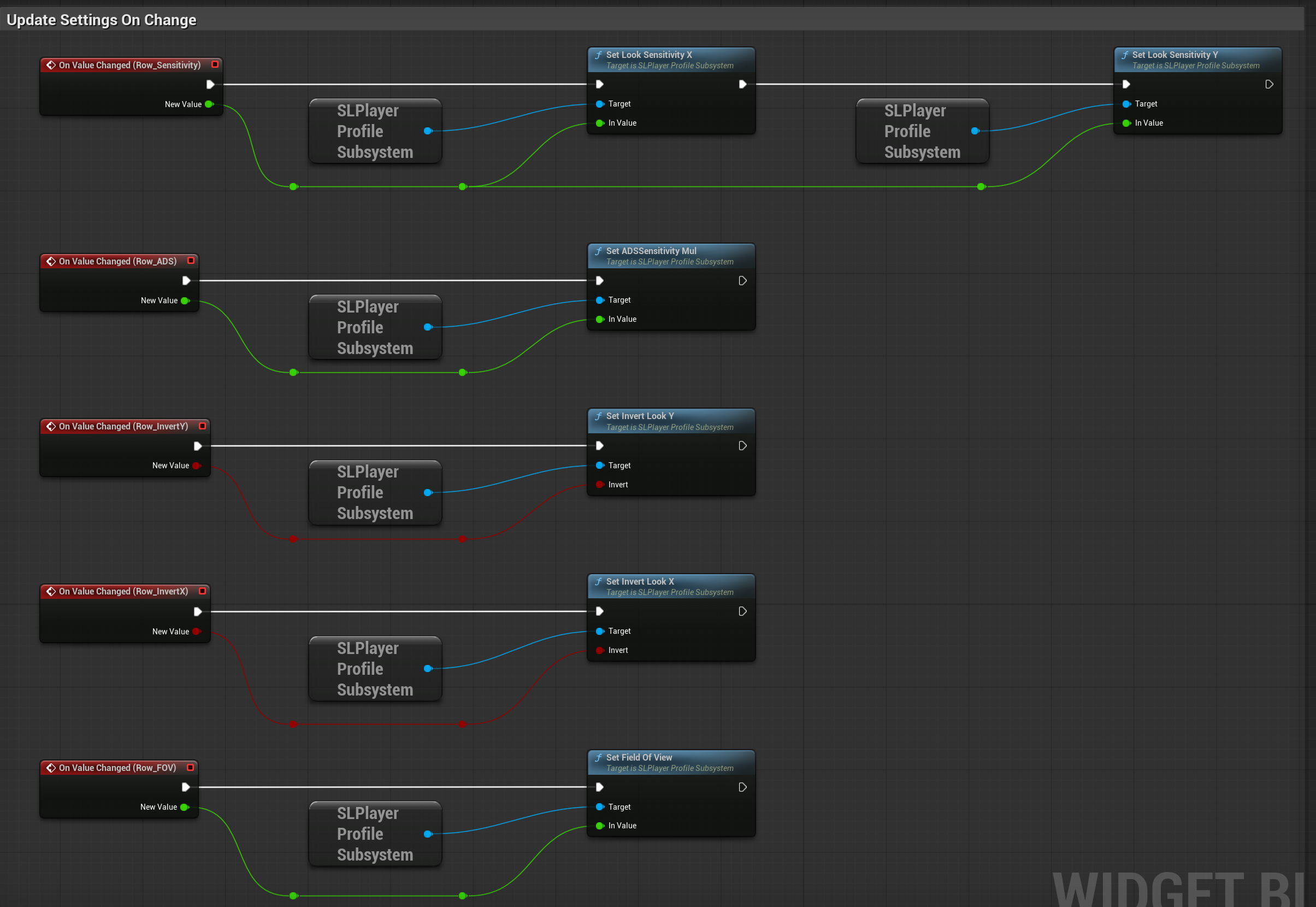
Task: Click the red delegate pin on Row_ADS event
Action: tap(191, 261)
